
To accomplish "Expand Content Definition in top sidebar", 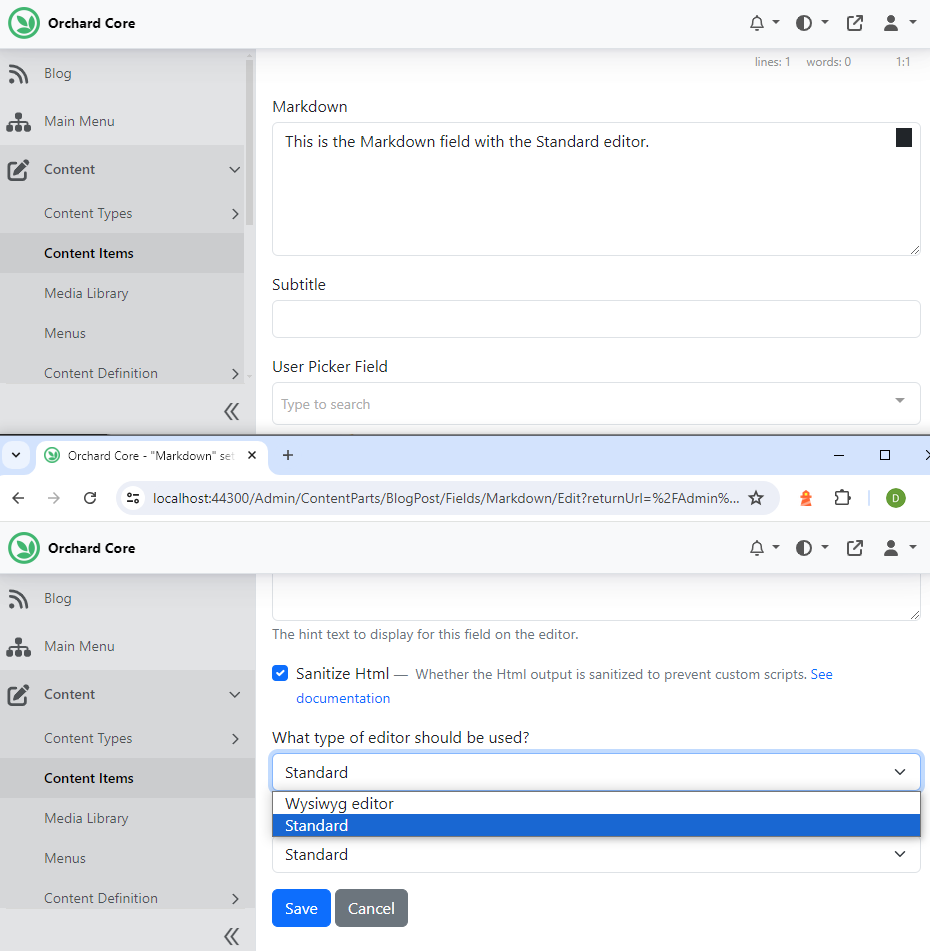I will click(235, 374).
